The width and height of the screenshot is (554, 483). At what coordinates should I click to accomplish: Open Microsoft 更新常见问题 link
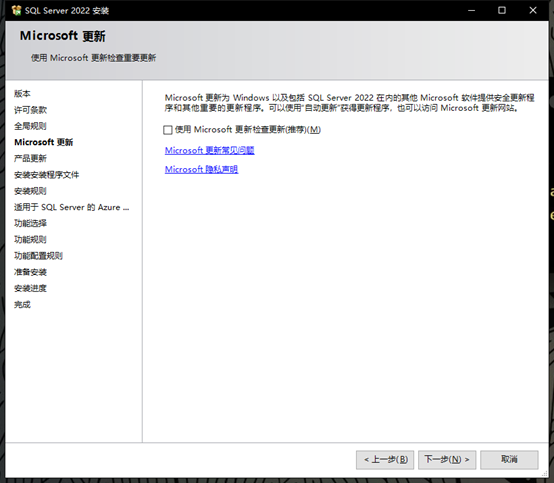[x=210, y=151]
